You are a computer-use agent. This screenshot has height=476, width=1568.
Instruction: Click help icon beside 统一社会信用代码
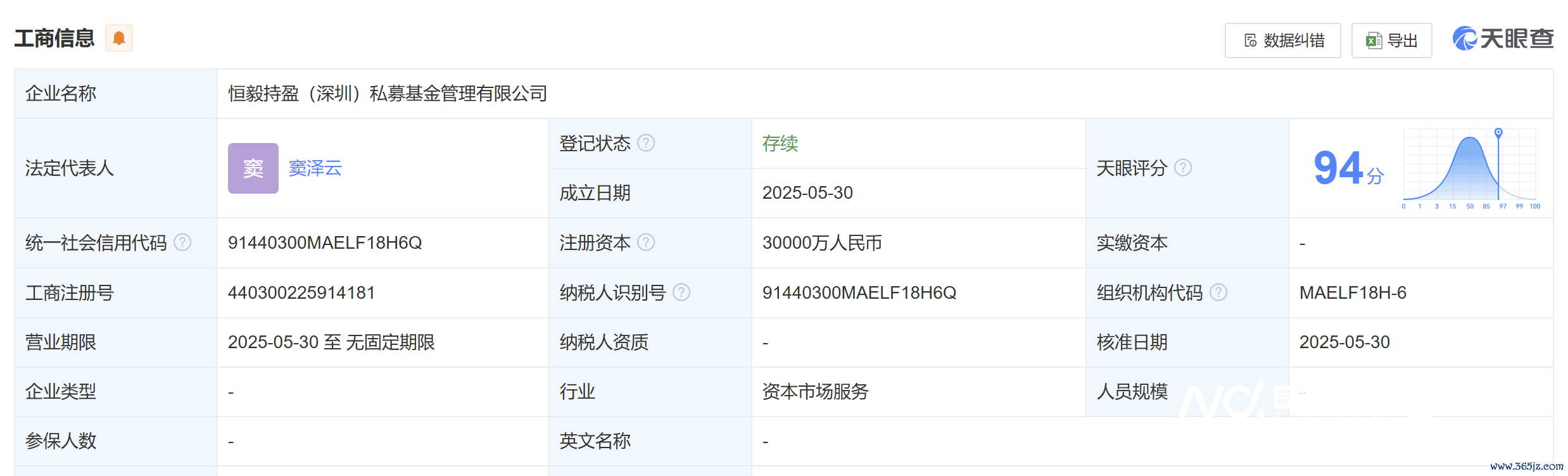182,242
